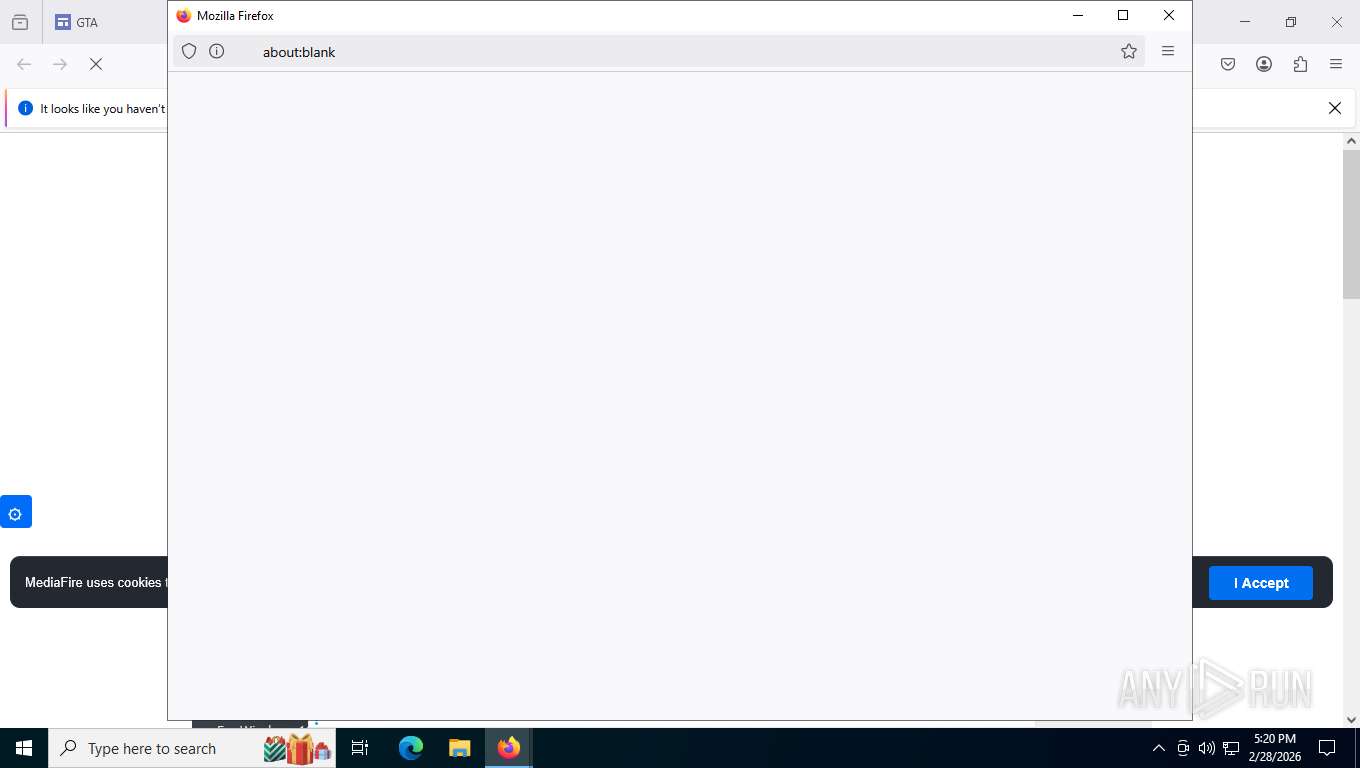The height and width of the screenshot is (768, 1360).
Task: Go back in the background Firefox window
Action: 24,64
